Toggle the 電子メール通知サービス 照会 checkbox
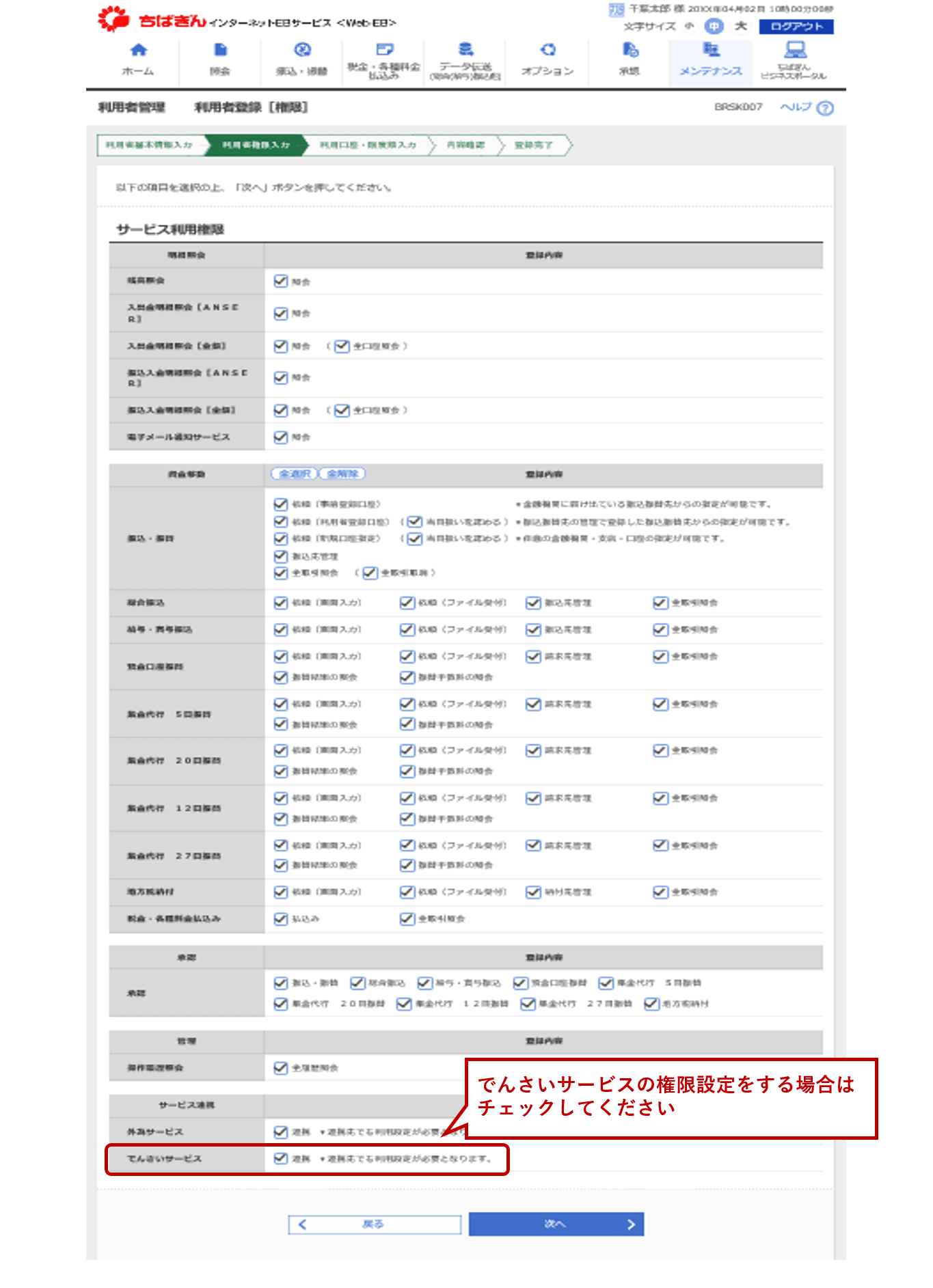 click(x=280, y=437)
